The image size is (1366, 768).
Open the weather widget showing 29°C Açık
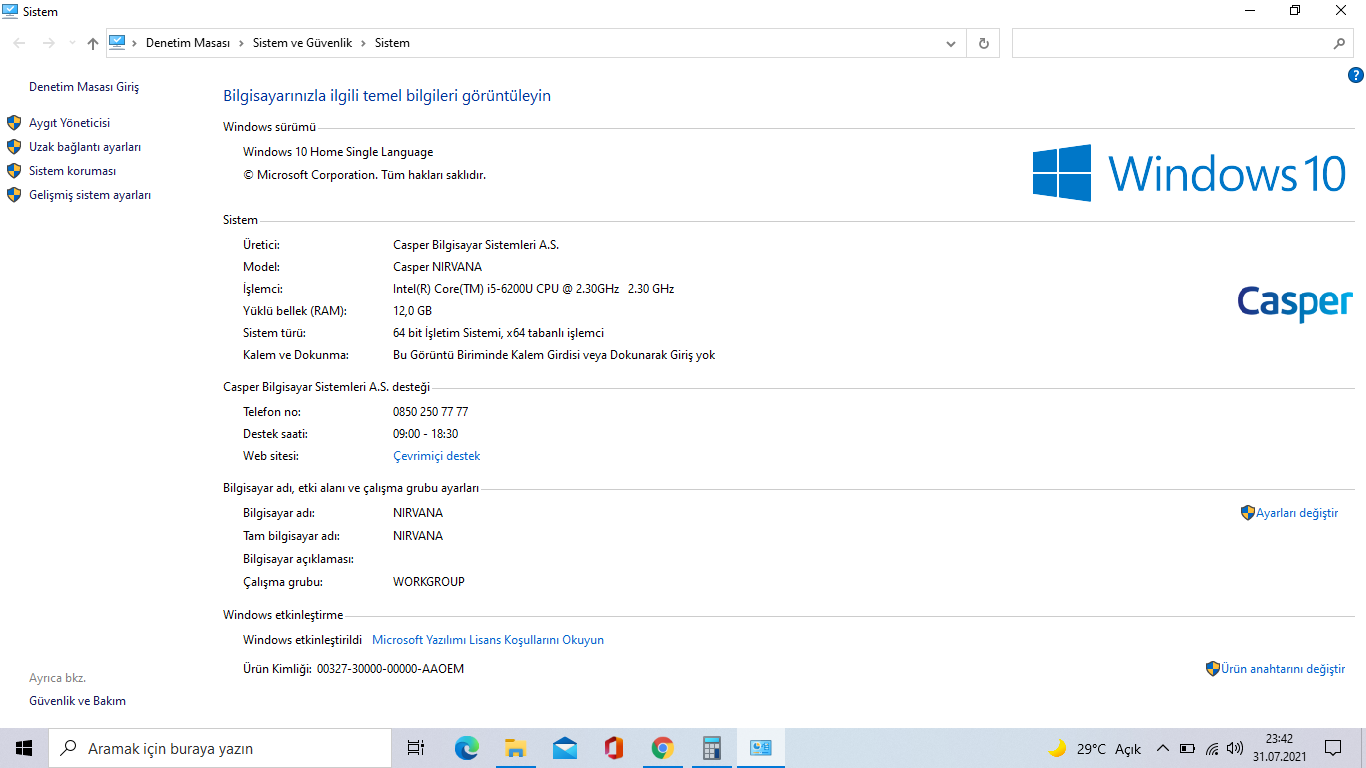click(x=1094, y=748)
